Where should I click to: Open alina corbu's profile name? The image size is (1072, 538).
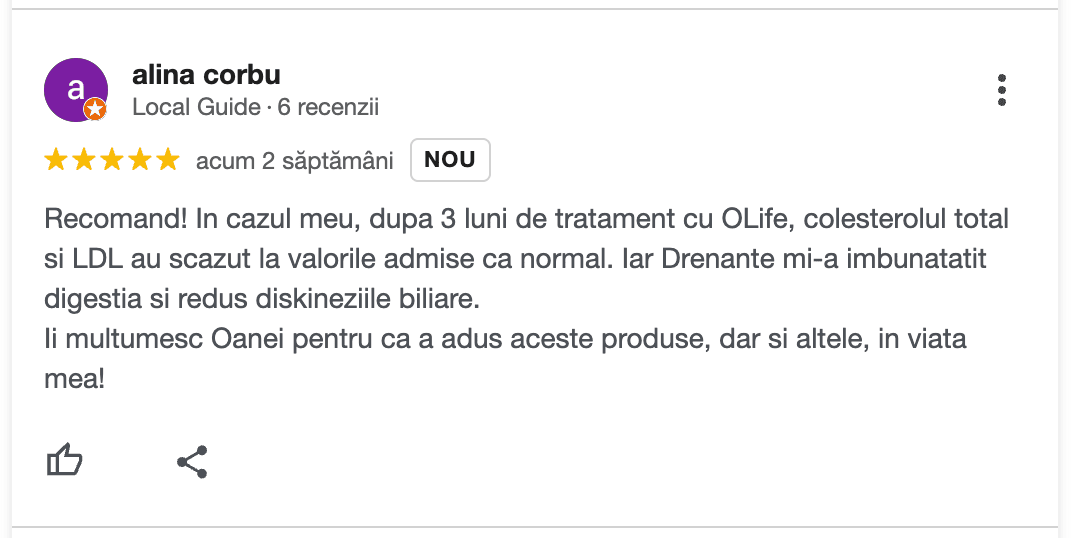tap(206, 75)
